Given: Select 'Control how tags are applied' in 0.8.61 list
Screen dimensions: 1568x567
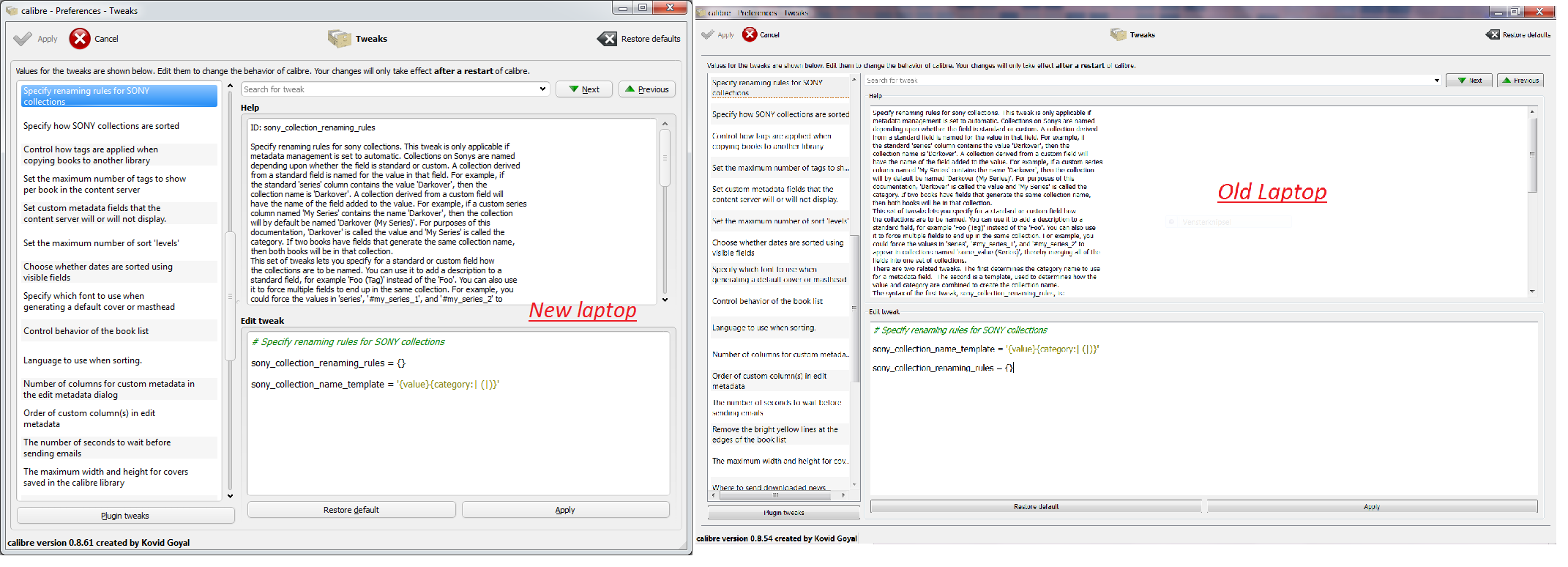Looking at the screenshot, I should click(119, 155).
